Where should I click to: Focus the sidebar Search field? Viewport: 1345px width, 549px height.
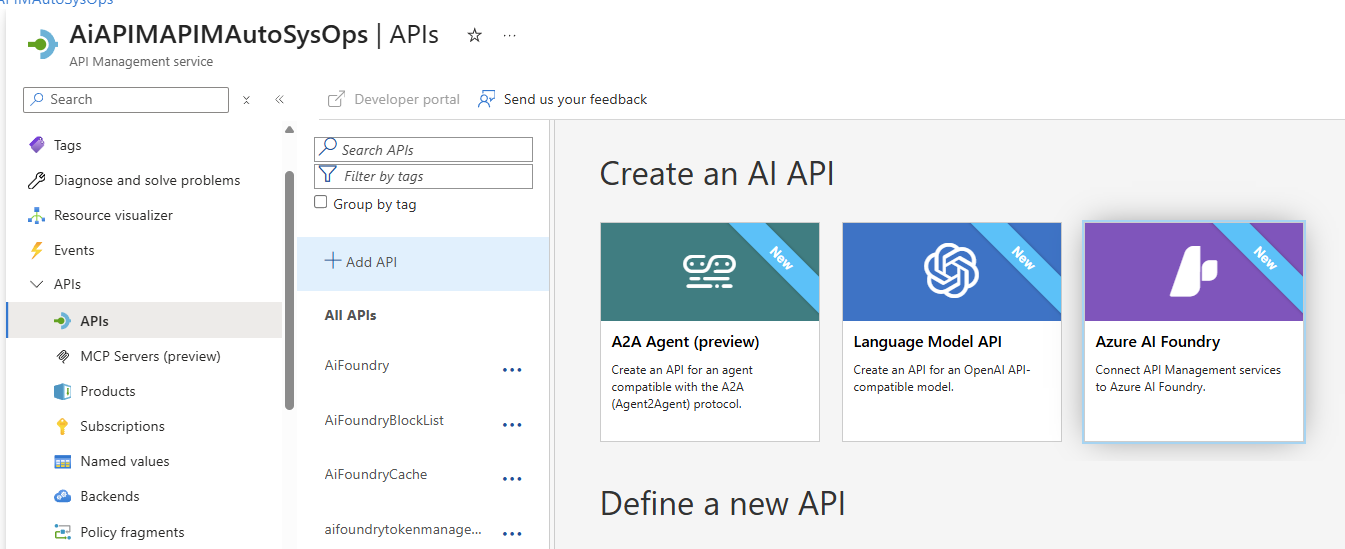tap(126, 100)
